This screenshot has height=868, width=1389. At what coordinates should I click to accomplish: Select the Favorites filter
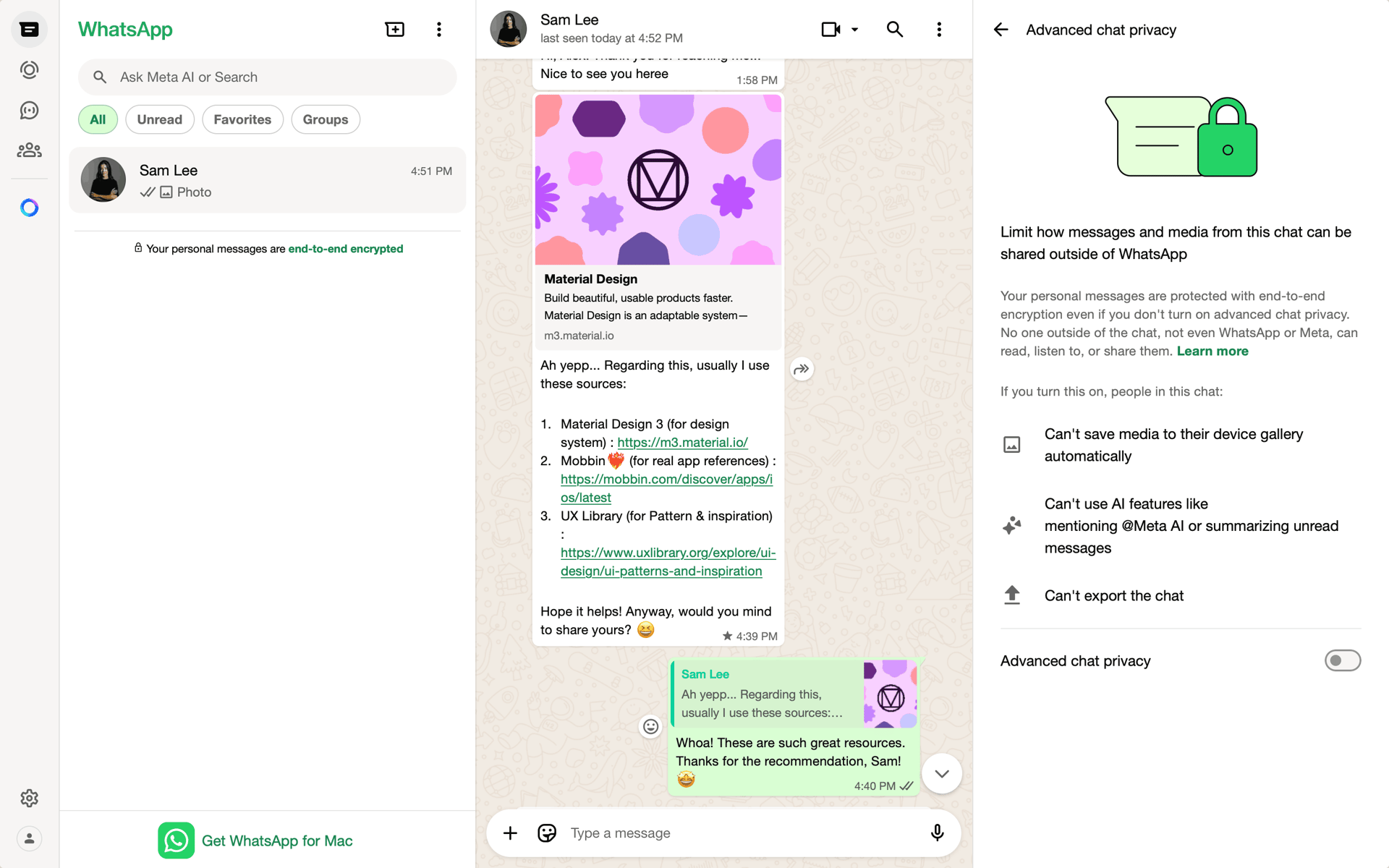click(242, 119)
